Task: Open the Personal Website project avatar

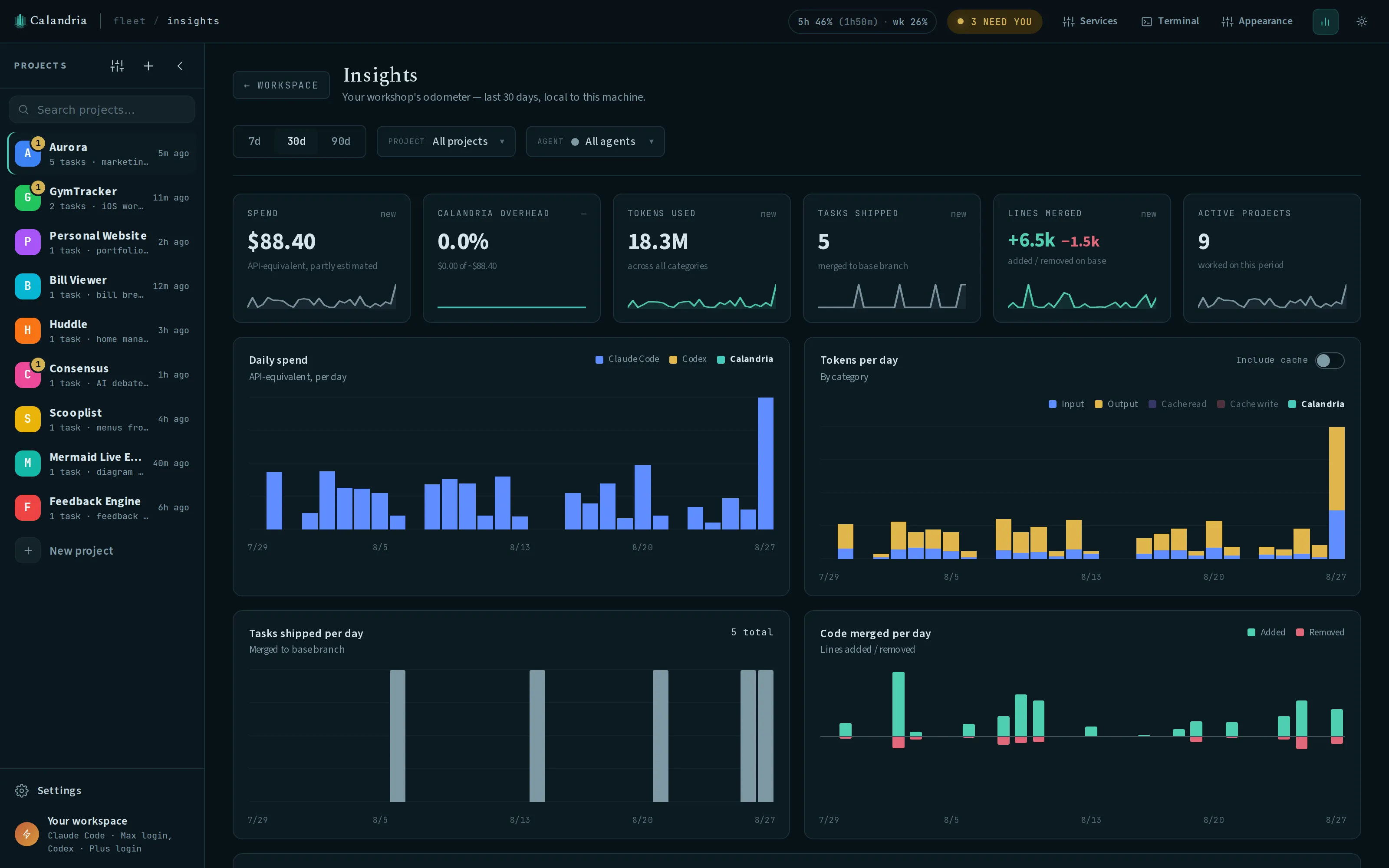Action: pyautogui.click(x=27, y=242)
